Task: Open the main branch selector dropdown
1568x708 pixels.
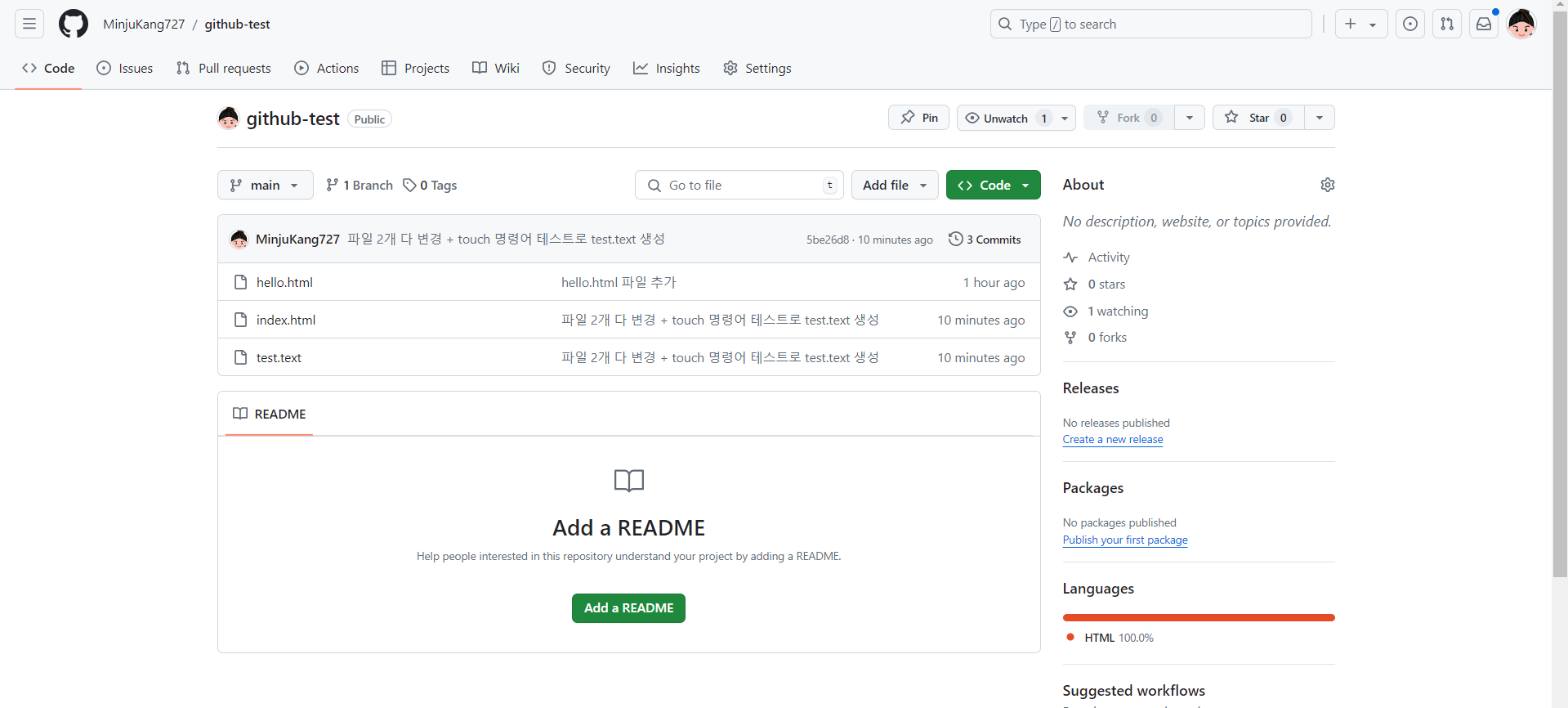Action: click(265, 185)
